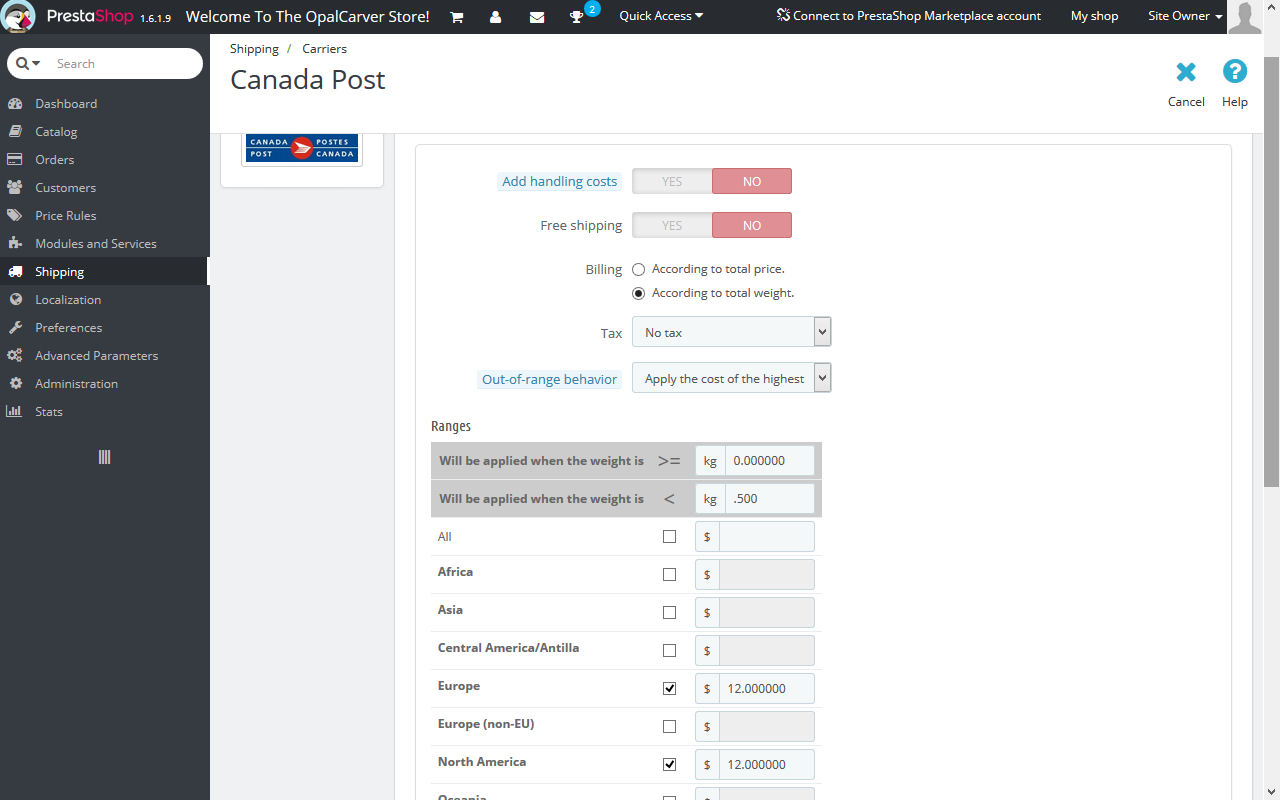Viewport: 1280px width, 800px height.
Task: Click the sidebar collapse bars icon
Action: pyautogui.click(x=104, y=457)
